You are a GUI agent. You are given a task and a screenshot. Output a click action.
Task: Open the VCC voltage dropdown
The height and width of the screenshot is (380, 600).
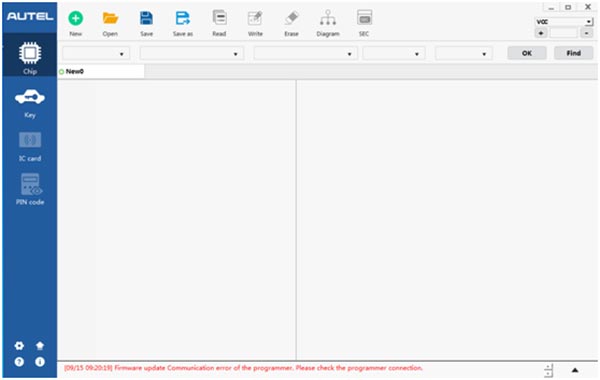(564, 22)
